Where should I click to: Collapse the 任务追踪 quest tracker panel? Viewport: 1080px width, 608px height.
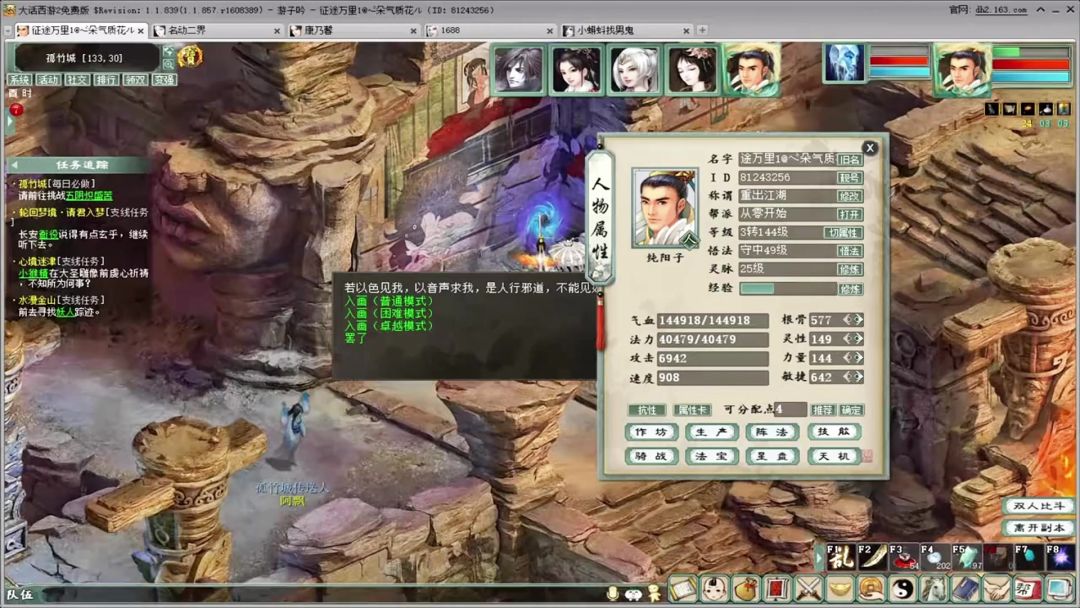14,165
